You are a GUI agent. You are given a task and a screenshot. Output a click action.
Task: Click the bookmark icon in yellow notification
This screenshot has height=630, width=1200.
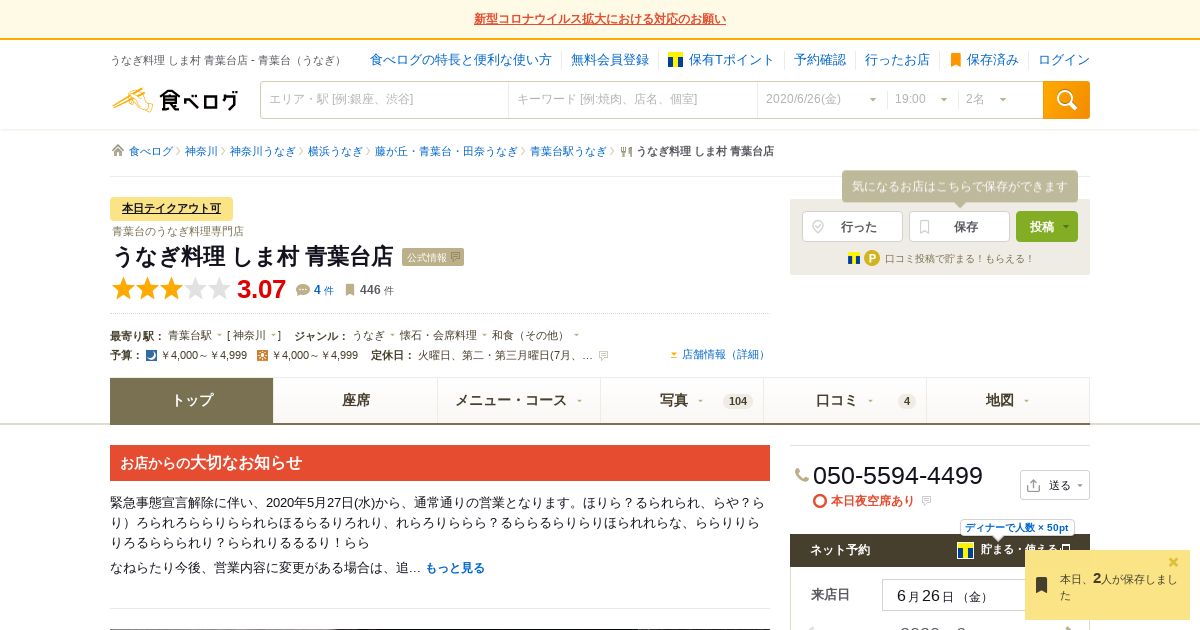(x=1041, y=585)
